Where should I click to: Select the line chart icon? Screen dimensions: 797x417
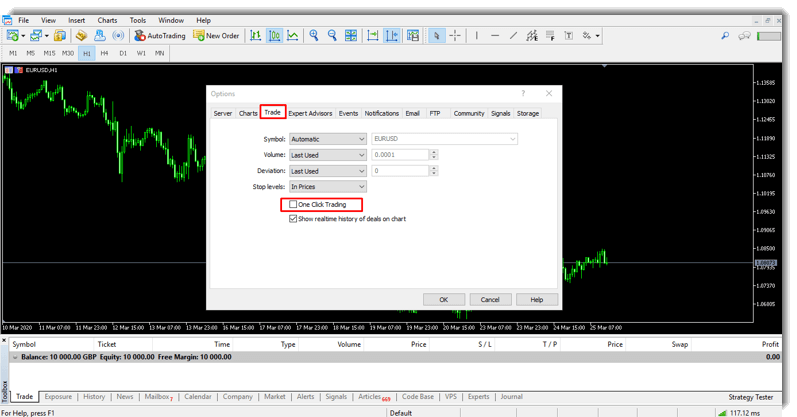[292, 36]
